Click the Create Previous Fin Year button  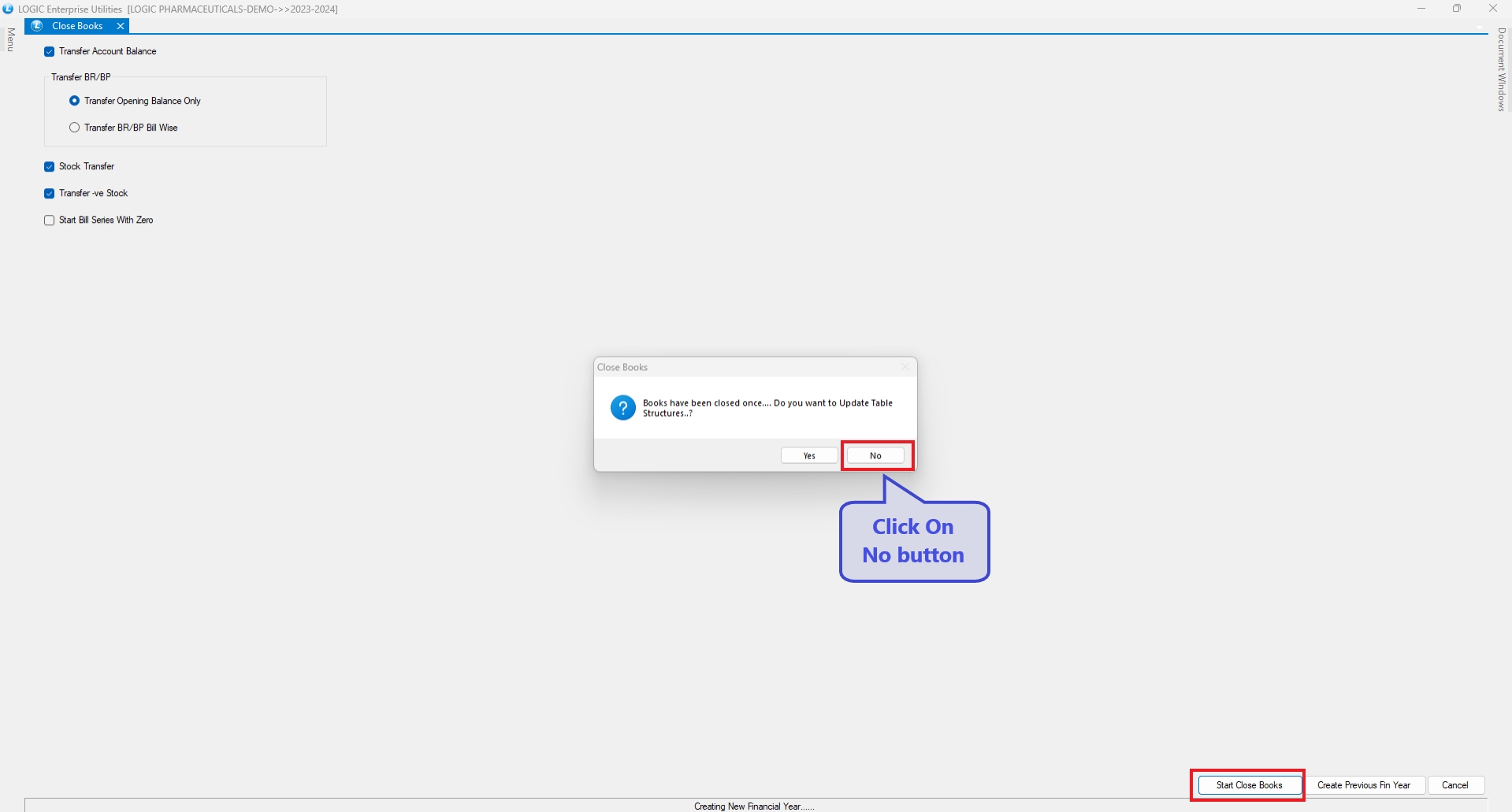pos(1364,785)
